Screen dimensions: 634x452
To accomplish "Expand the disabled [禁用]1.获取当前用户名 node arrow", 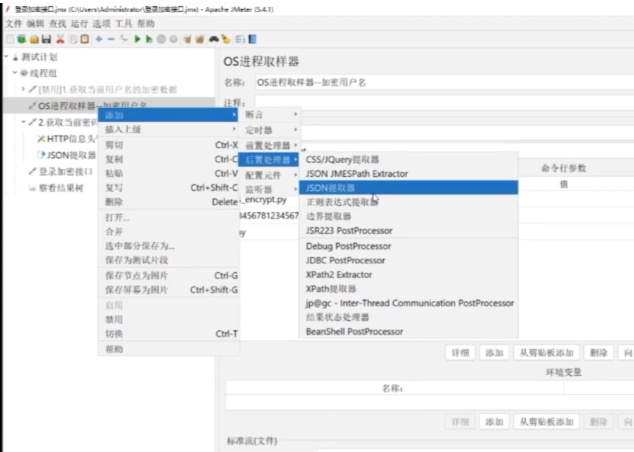I will click(23, 89).
